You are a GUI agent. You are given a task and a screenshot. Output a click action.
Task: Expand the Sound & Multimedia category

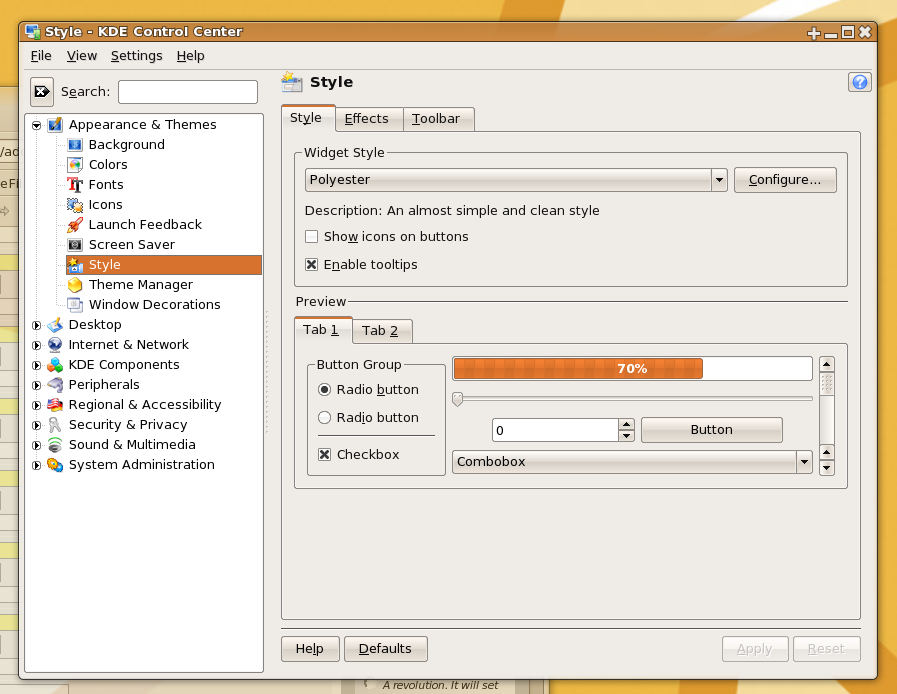pyautogui.click(x=37, y=446)
